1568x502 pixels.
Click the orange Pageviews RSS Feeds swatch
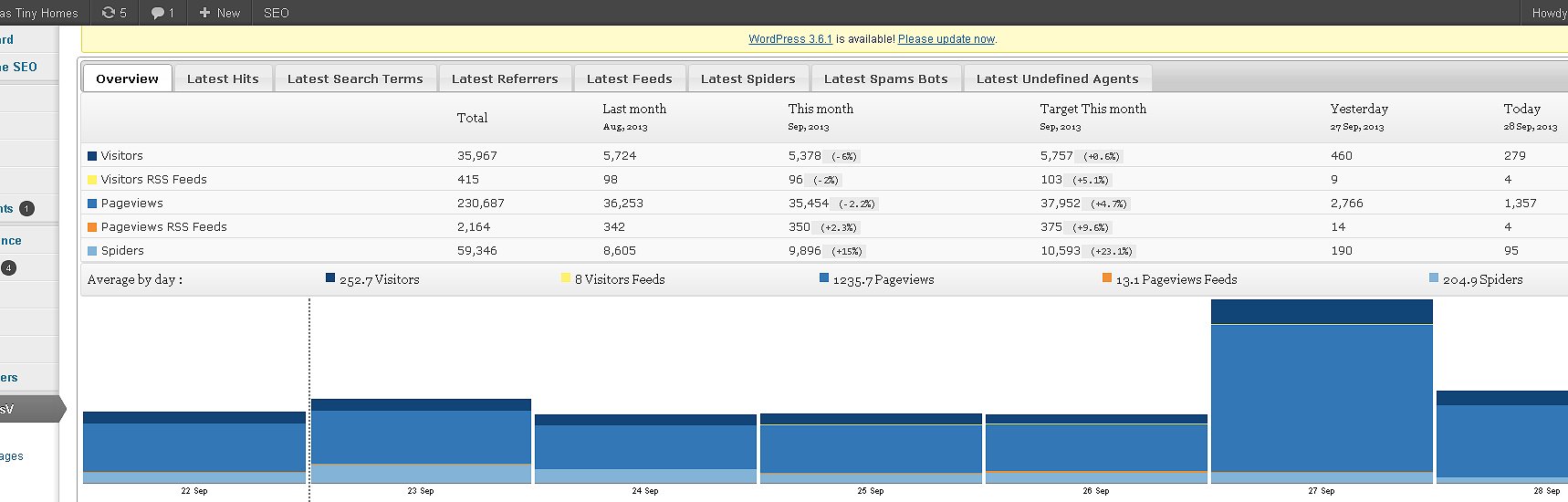coord(92,227)
